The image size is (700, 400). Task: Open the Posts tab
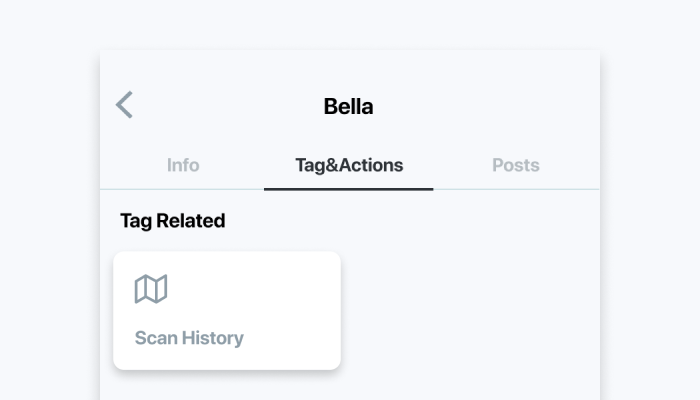click(x=516, y=165)
